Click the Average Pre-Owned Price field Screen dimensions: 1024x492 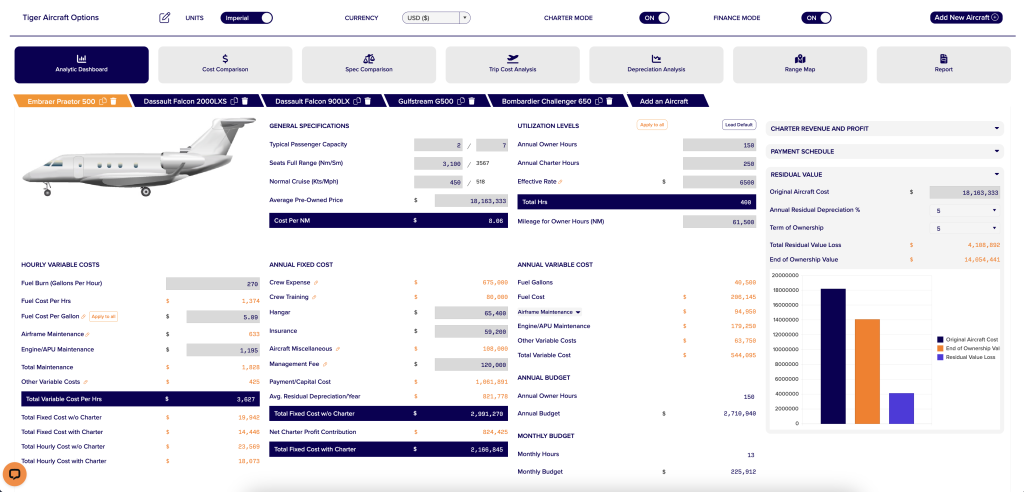click(x=472, y=201)
